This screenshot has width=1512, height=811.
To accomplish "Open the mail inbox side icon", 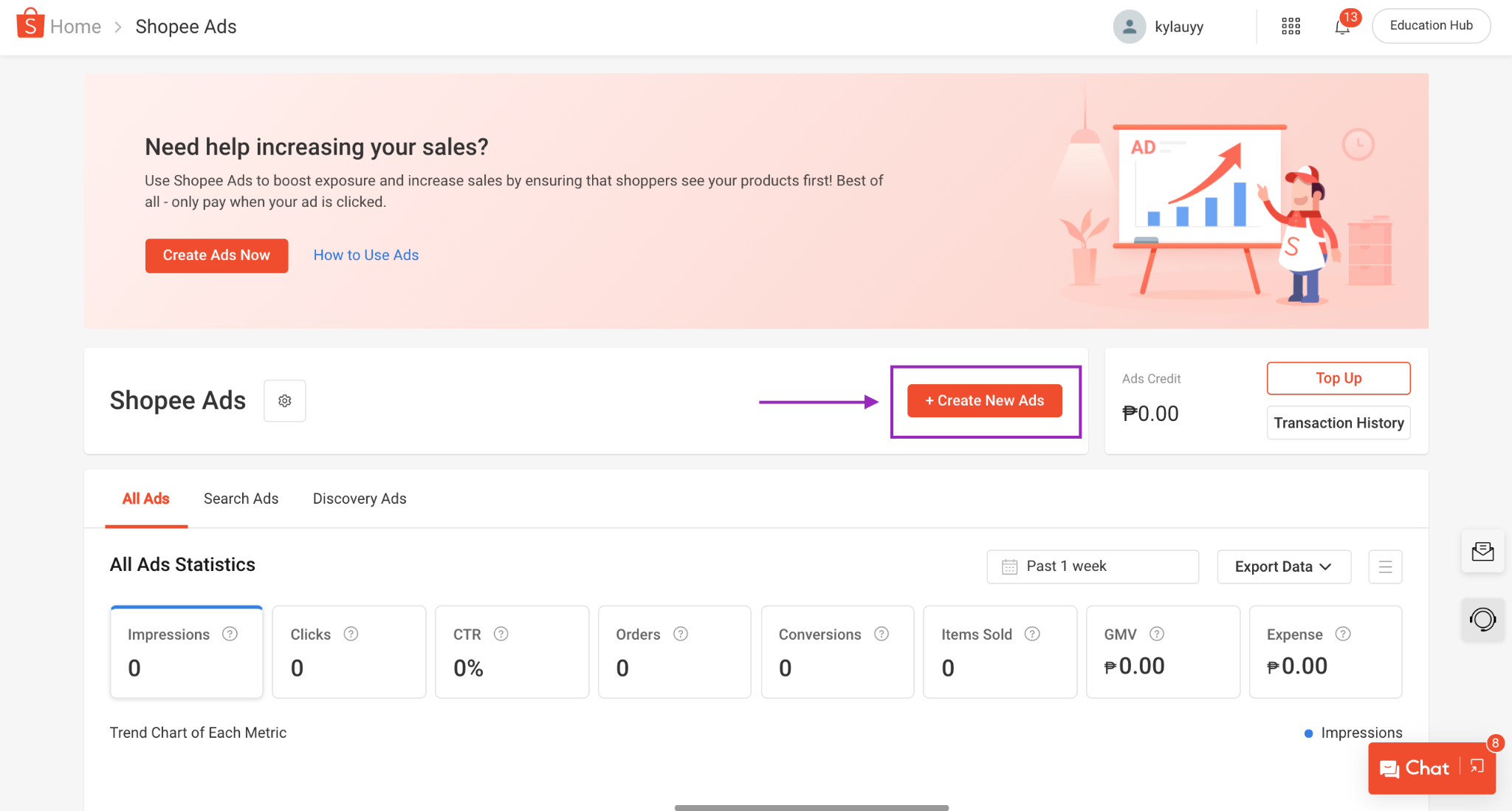I will pyautogui.click(x=1482, y=551).
